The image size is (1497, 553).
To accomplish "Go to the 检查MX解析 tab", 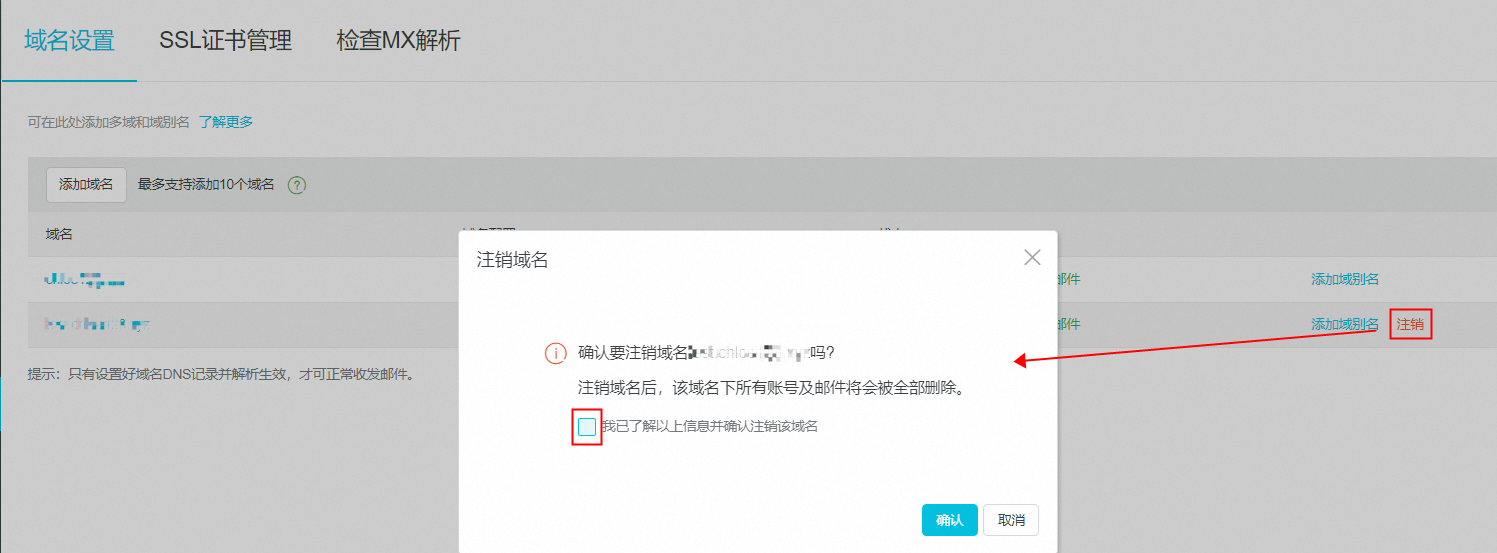I will click(x=398, y=41).
